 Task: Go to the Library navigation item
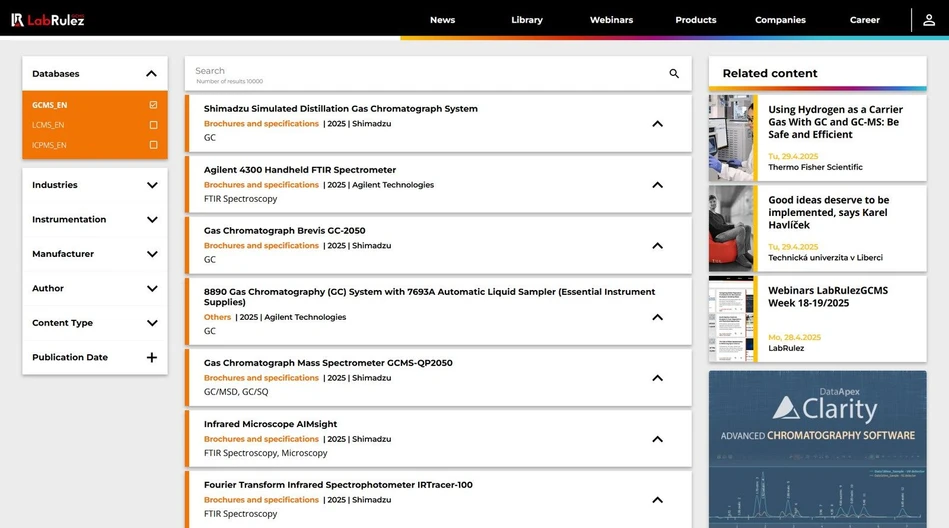(x=526, y=20)
